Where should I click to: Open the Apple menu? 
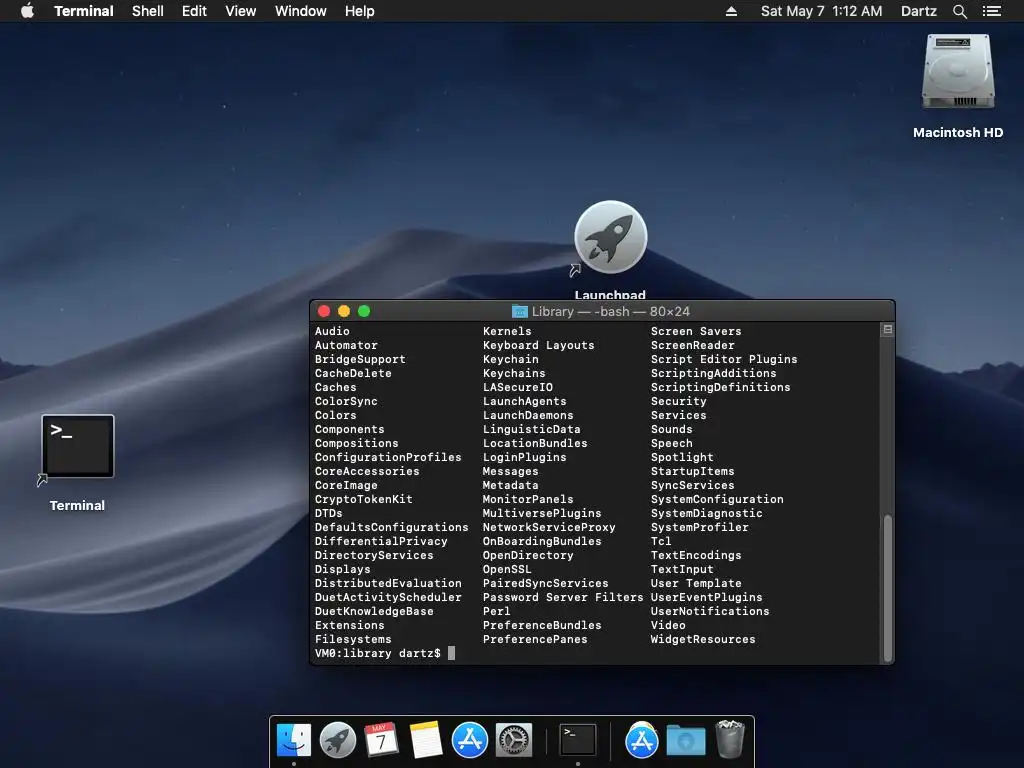(x=27, y=11)
